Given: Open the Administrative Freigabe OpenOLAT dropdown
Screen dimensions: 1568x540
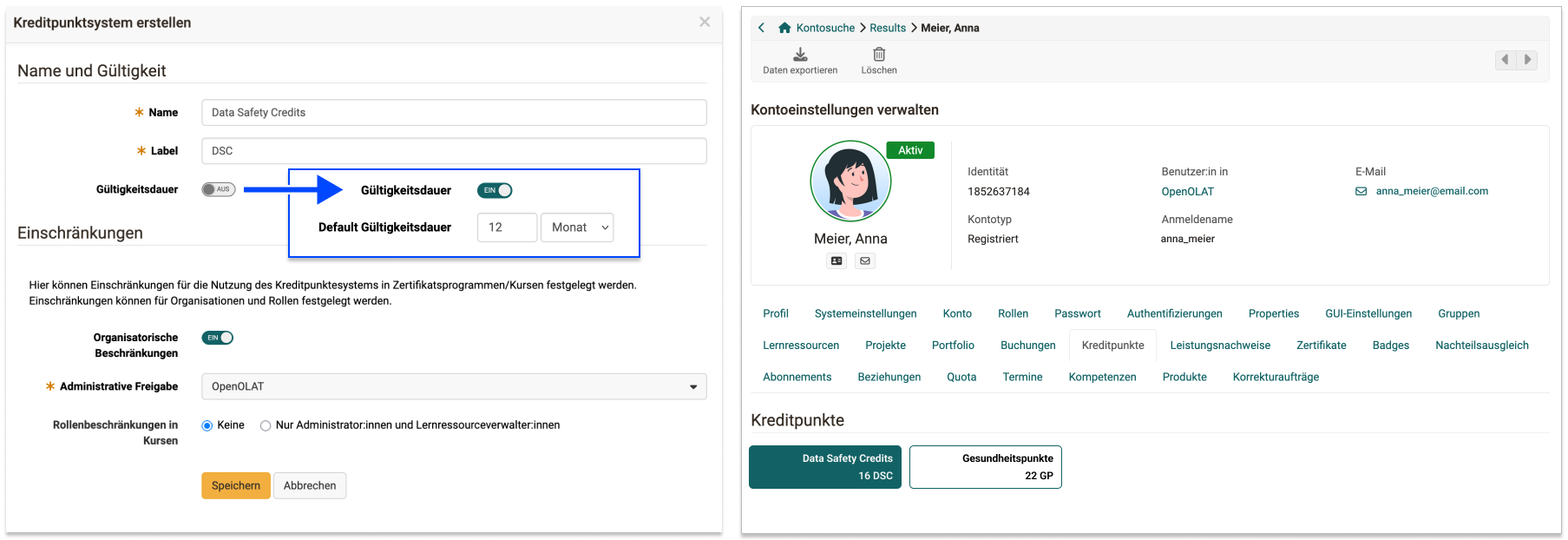Looking at the screenshot, I should point(454,386).
